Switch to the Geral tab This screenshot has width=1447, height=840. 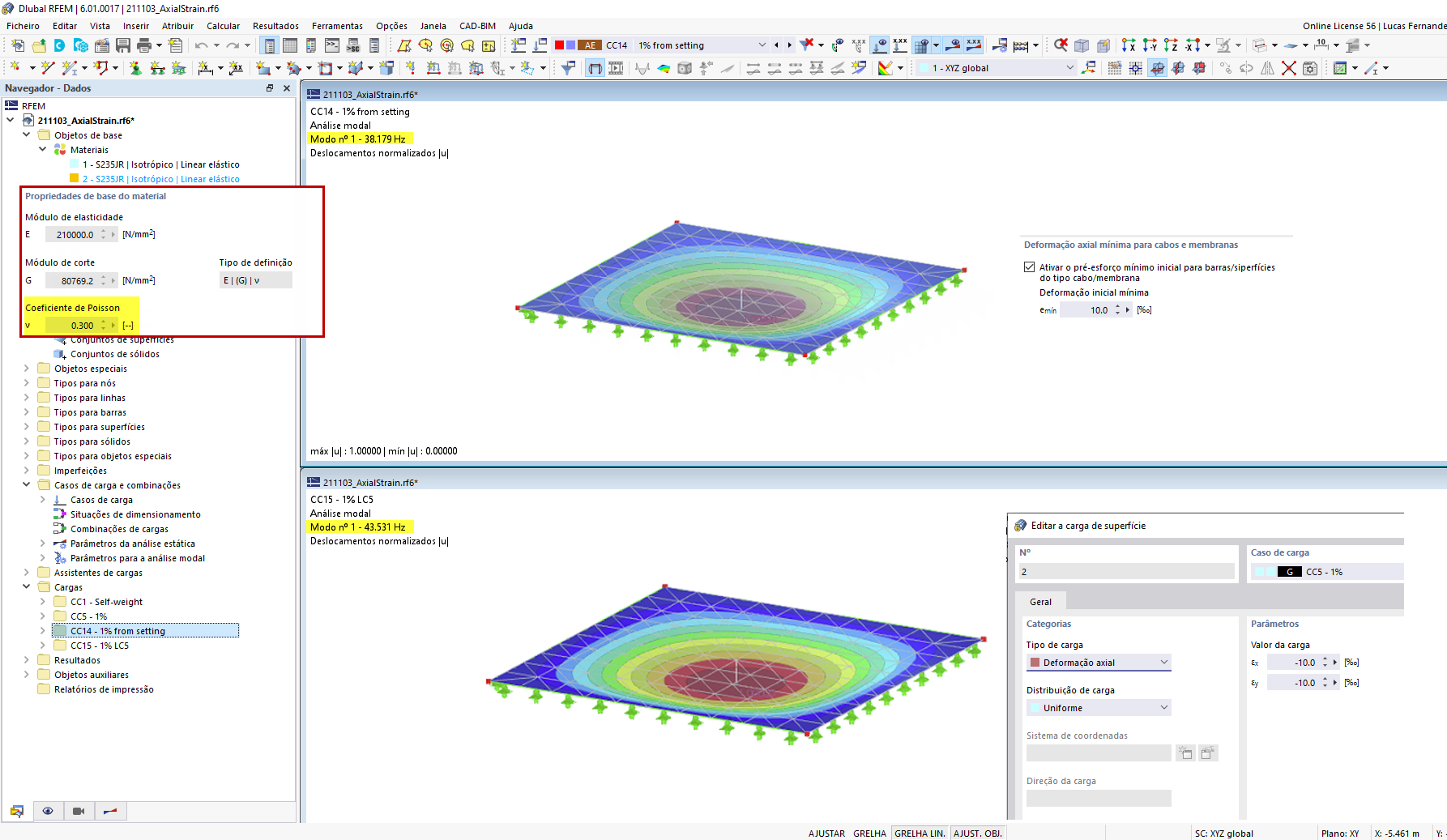pos(1041,602)
